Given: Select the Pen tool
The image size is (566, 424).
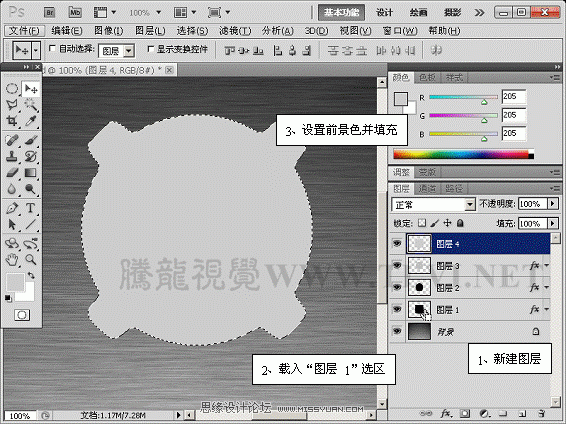Looking at the screenshot, I should click(12, 208).
